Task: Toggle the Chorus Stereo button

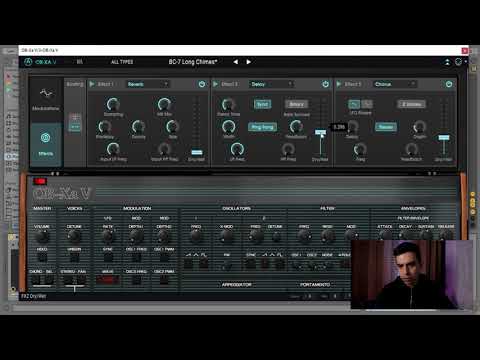Action: 386,127
